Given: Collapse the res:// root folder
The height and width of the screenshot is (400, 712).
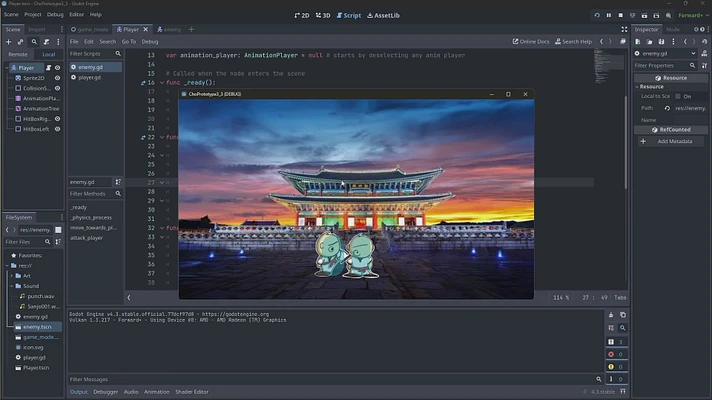Looking at the screenshot, I should tap(7, 266).
